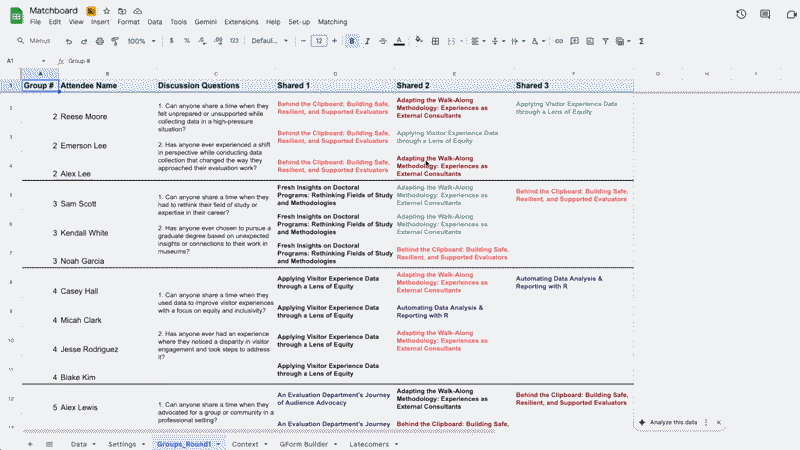This screenshot has width=800, height=450.
Task: Open text rotation dropdown
Action: pos(538,41)
